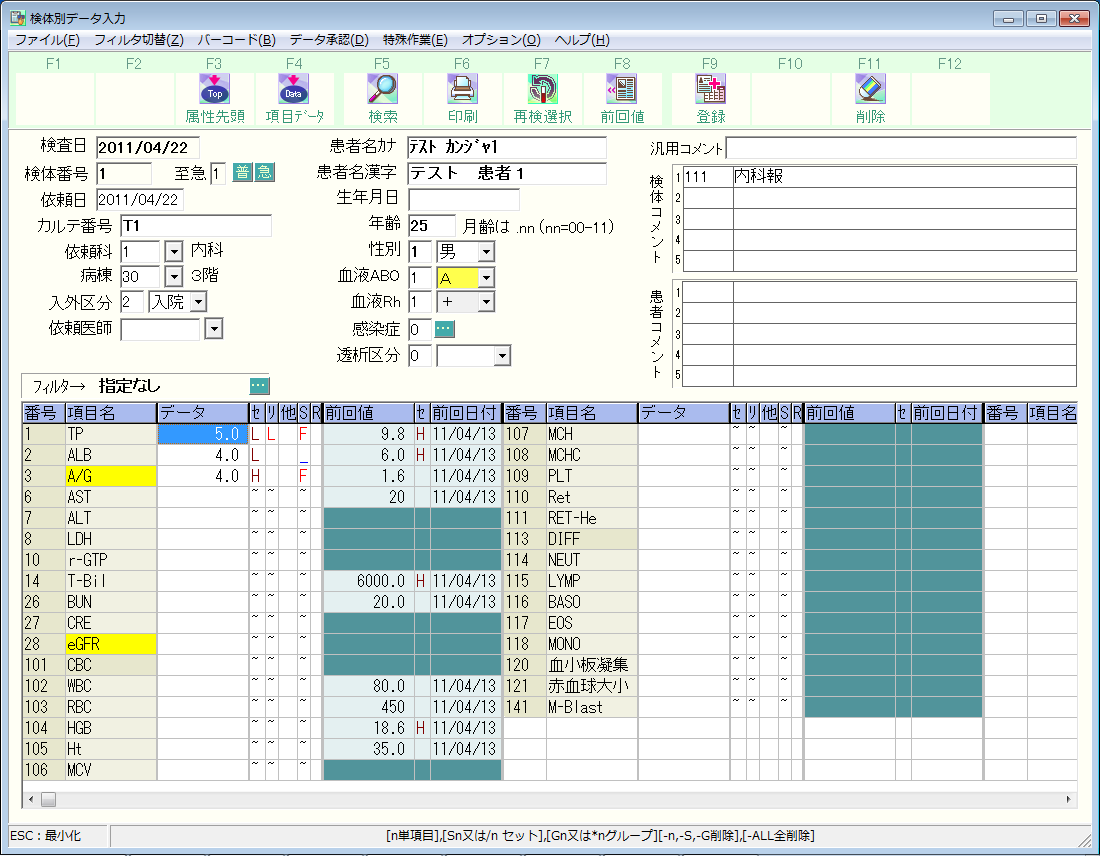Click the T-Bil previous value 6000.0
The image size is (1100, 856).
point(368,581)
